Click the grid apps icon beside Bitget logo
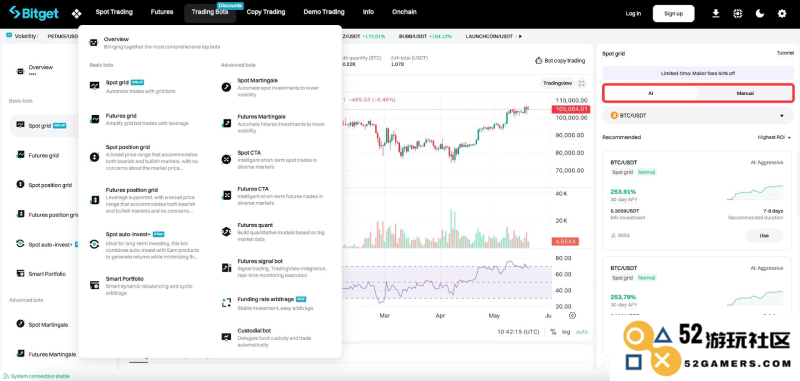The width and height of the screenshot is (800, 381). tap(77, 14)
